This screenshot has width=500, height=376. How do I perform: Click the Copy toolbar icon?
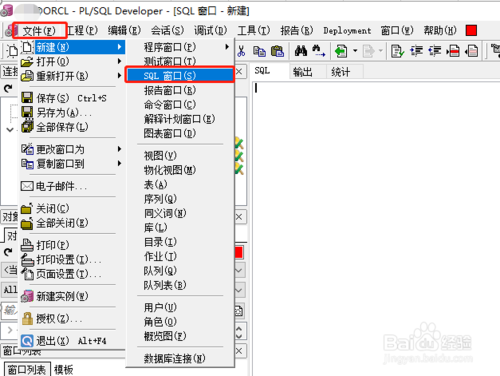pyautogui.click(x=259, y=51)
